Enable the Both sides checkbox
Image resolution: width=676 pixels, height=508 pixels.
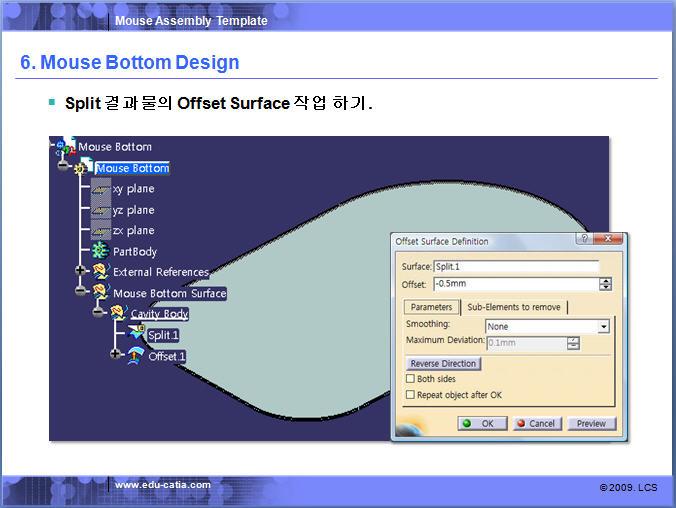pos(410,379)
